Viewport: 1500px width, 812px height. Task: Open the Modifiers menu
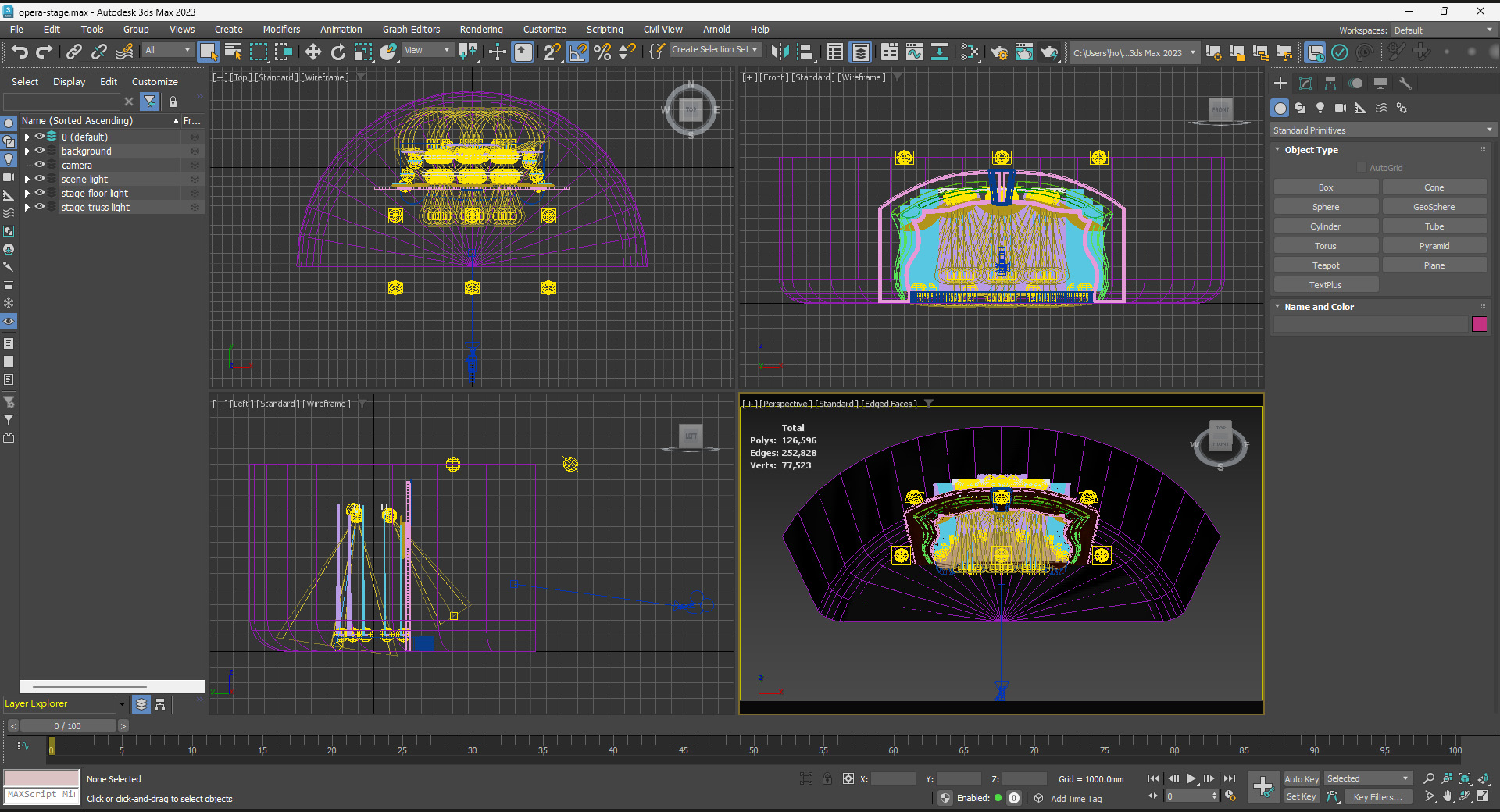[x=281, y=30]
